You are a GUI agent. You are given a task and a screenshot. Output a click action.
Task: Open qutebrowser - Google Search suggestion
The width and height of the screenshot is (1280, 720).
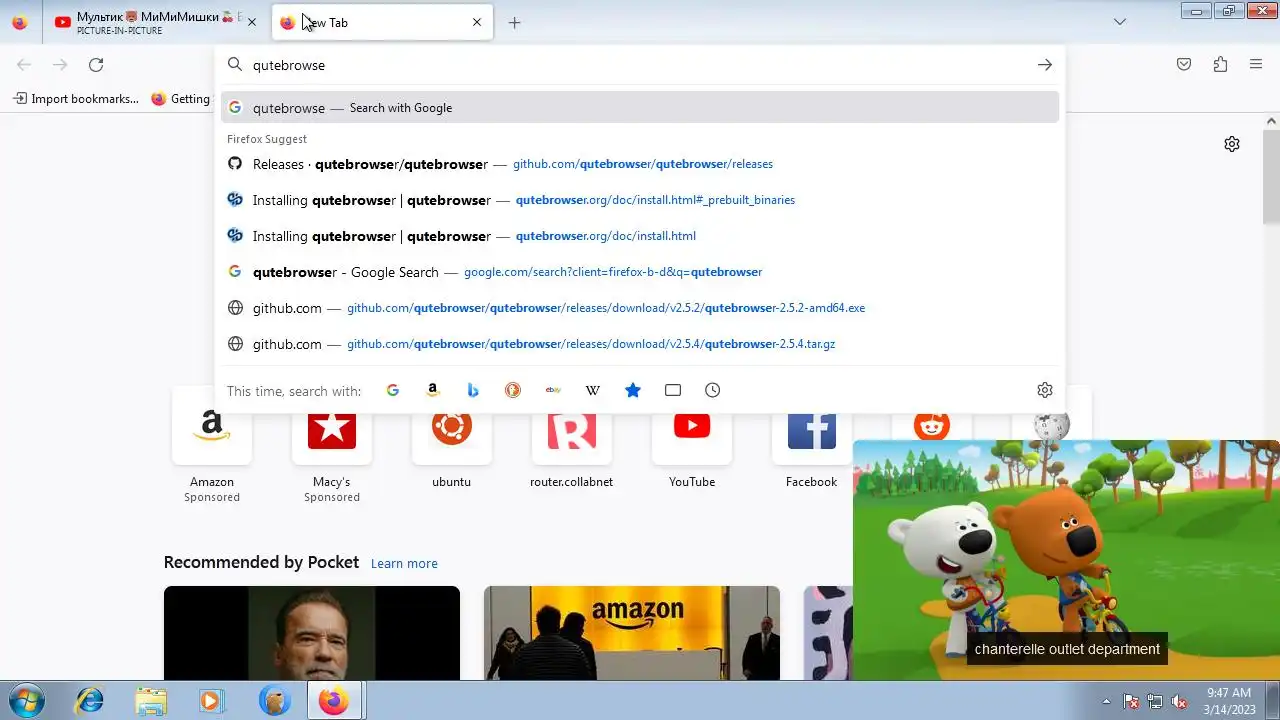[x=640, y=272]
